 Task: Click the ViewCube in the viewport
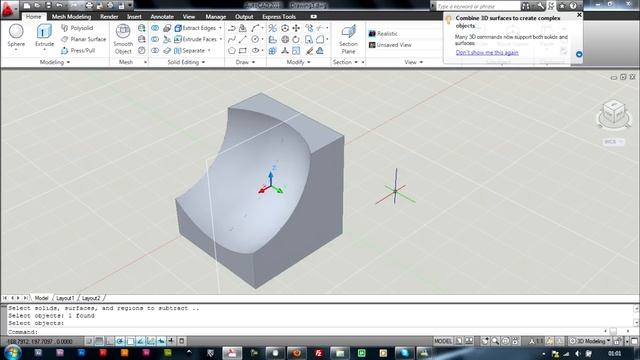click(613, 113)
